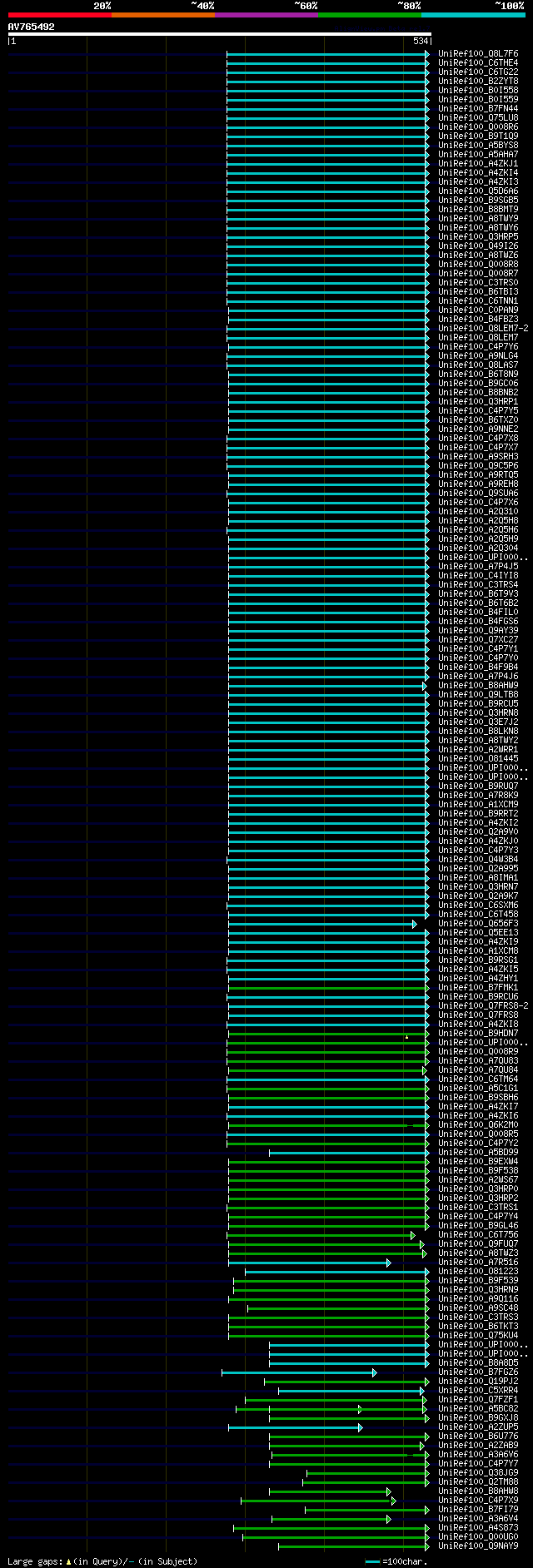
Task: Select hit UniRef100_A7P4J5
Action: (478, 567)
